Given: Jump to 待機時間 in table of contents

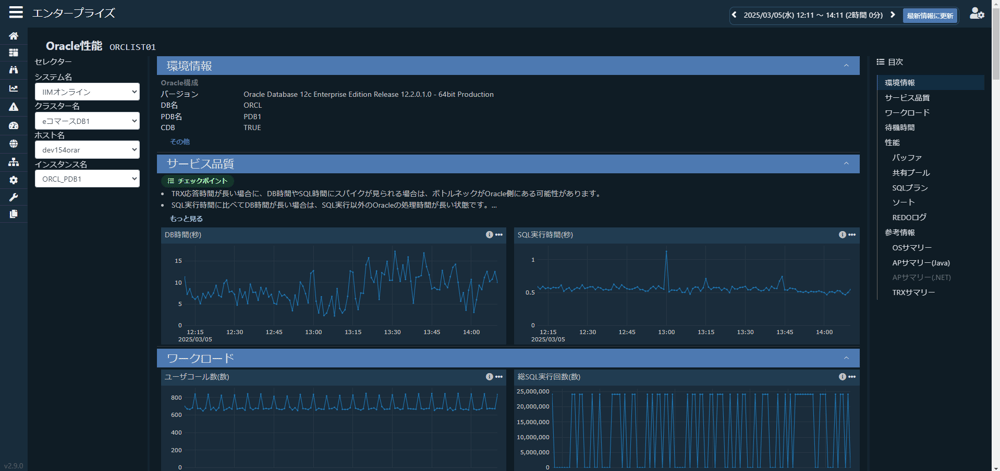Looking at the screenshot, I should click(x=899, y=128).
